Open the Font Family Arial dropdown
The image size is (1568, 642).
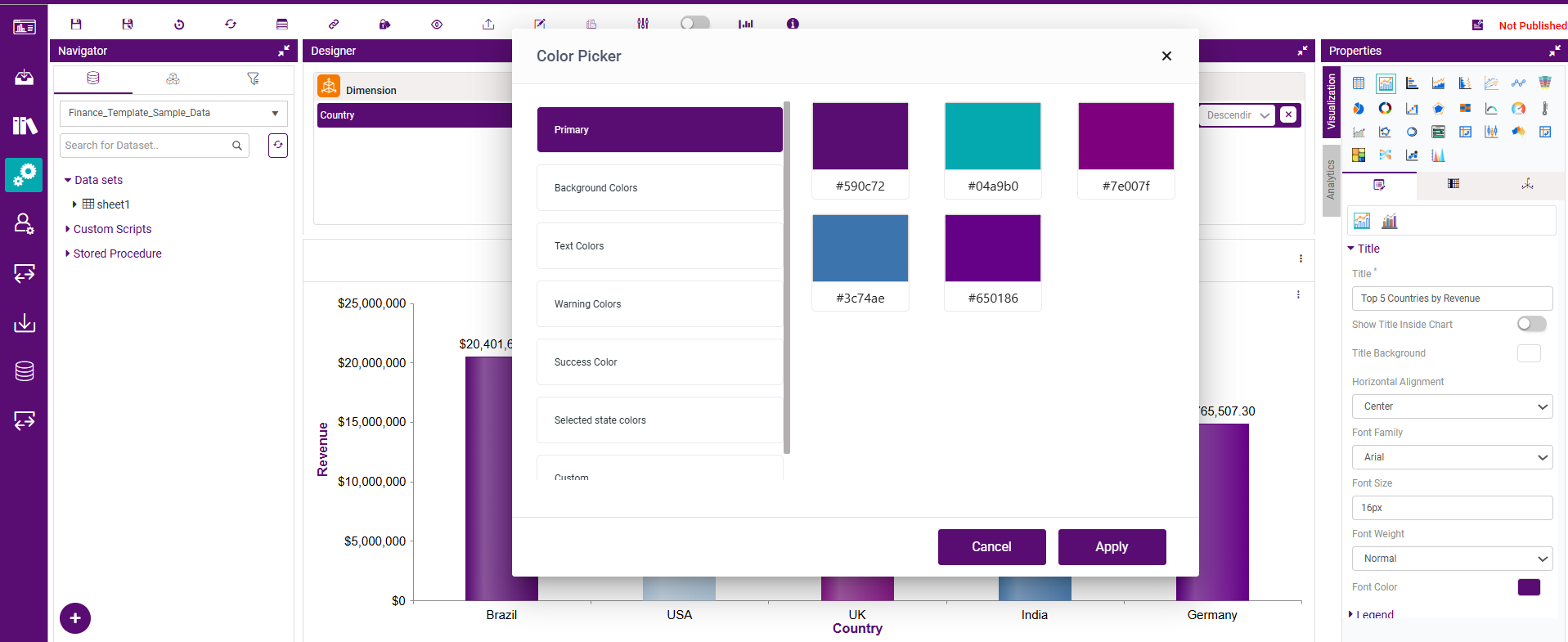tap(1452, 457)
